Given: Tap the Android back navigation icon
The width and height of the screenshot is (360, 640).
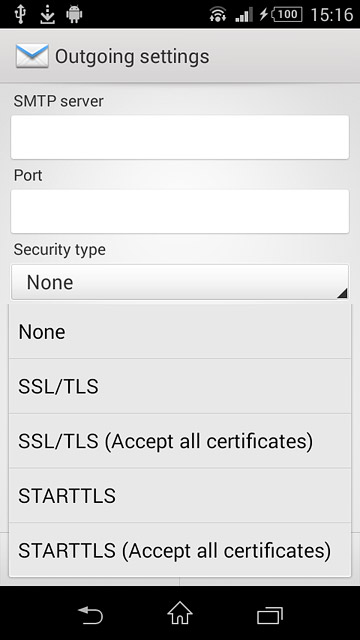Looking at the screenshot, I should pyautogui.click(x=90, y=615).
